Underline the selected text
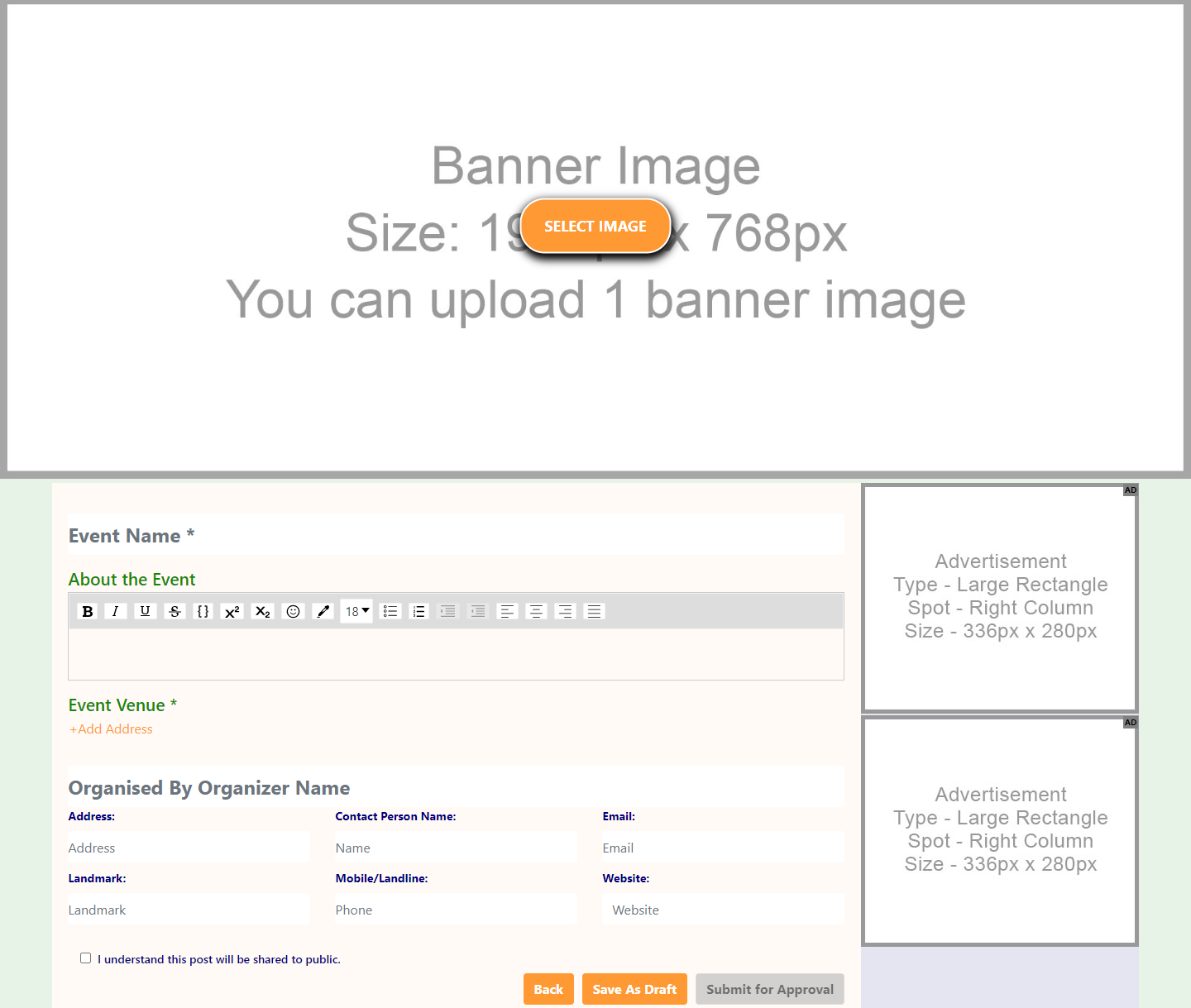Viewport: 1191px width, 1008px height. pyautogui.click(x=145, y=611)
